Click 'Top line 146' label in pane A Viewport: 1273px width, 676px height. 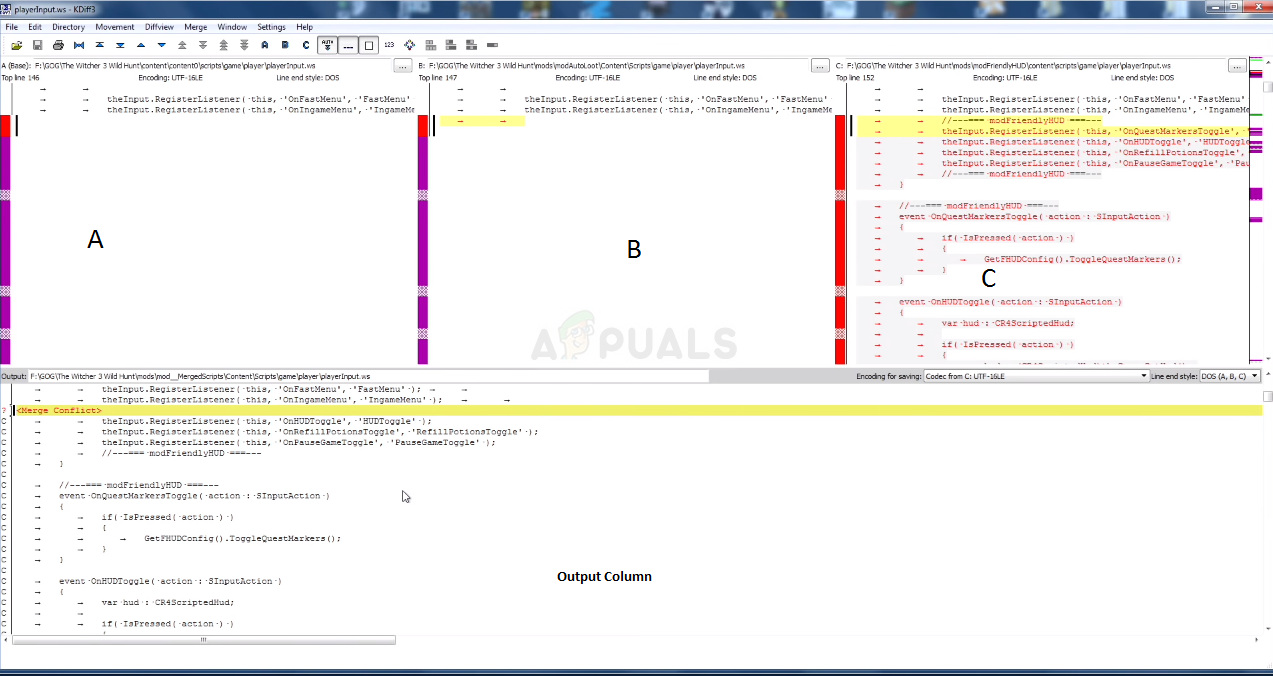click(21, 77)
